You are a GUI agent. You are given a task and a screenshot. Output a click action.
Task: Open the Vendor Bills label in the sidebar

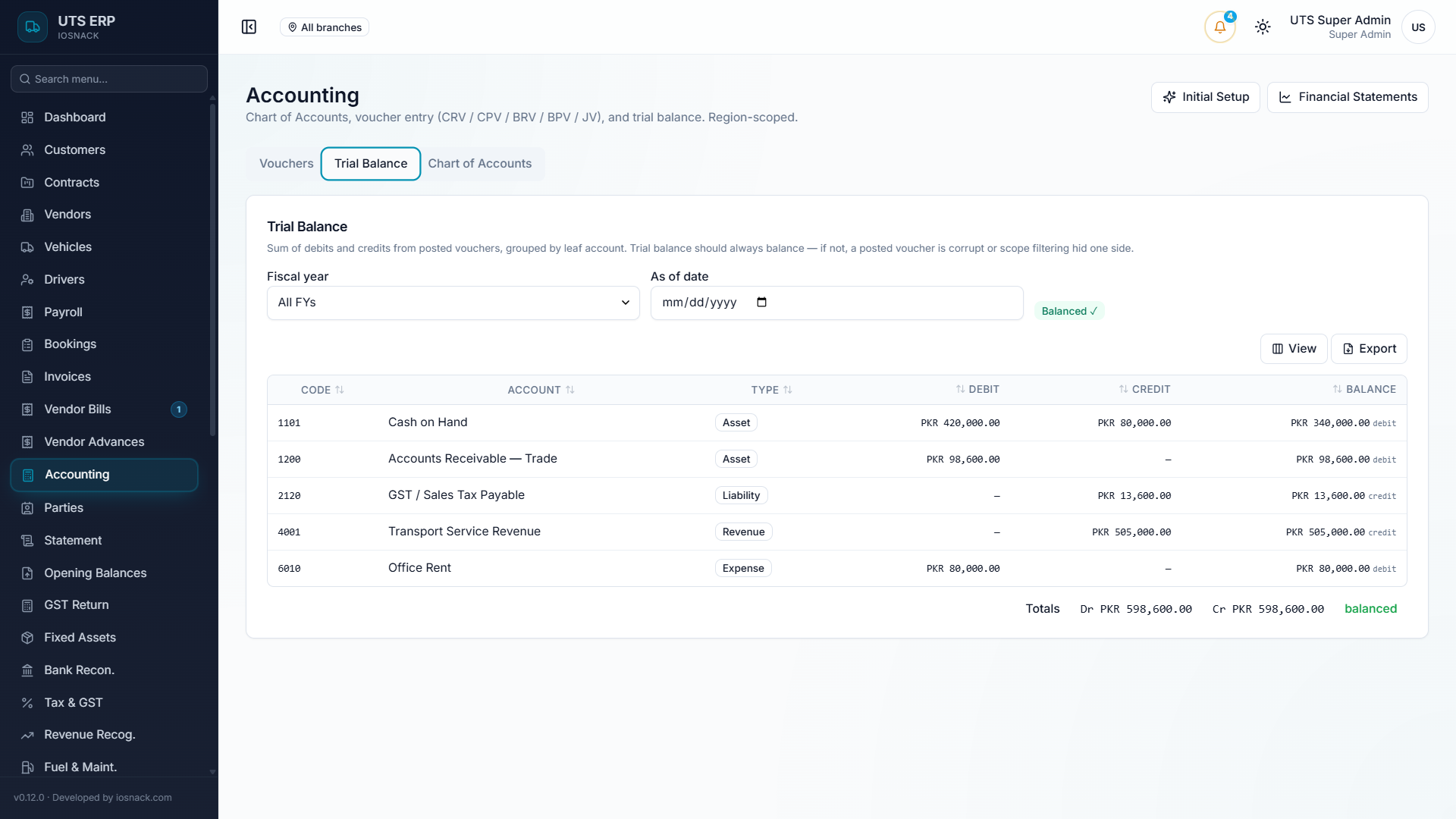pyautogui.click(x=77, y=409)
